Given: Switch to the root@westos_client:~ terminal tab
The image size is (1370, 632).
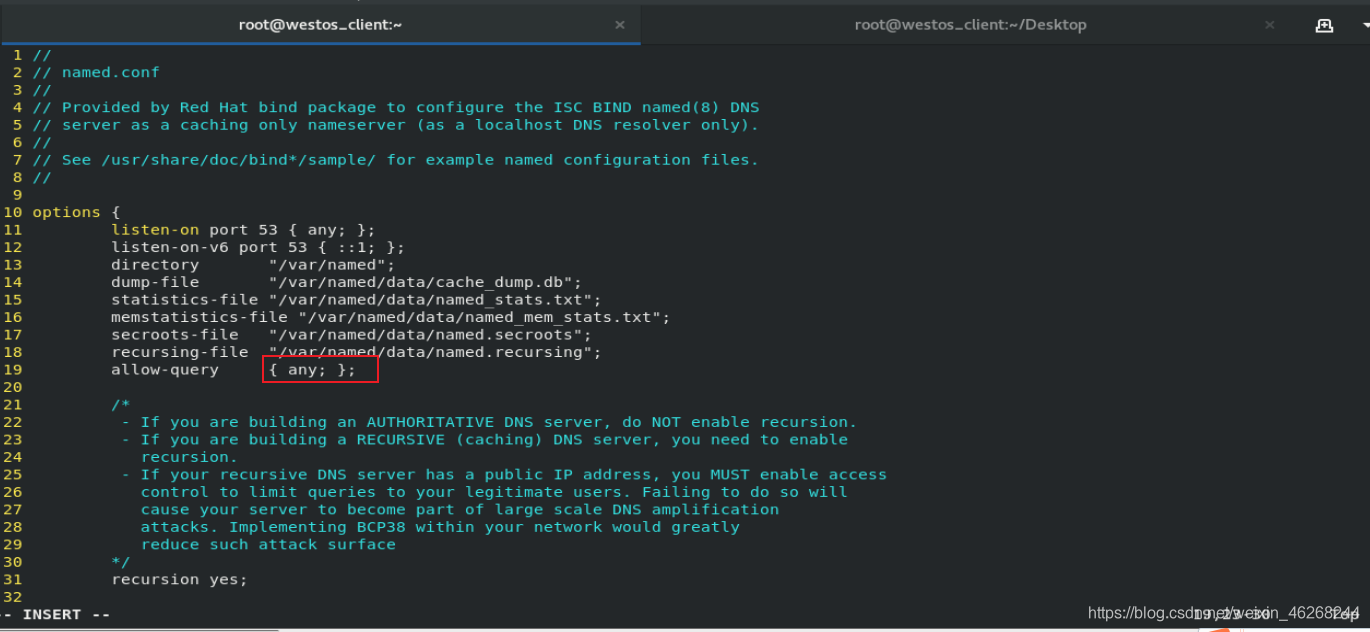Looking at the screenshot, I should click(320, 24).
